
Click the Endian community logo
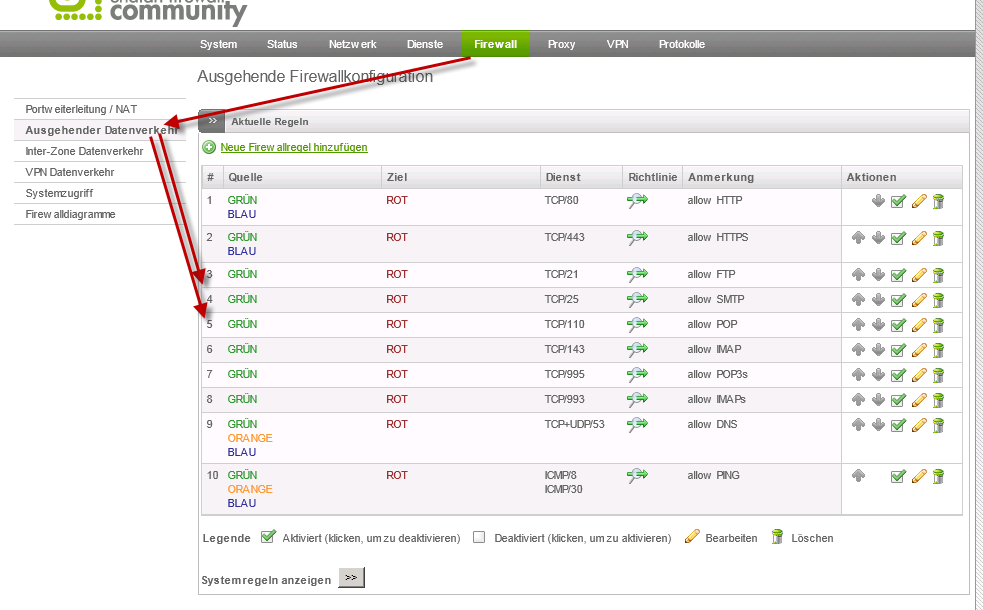(x=147, y=11)
